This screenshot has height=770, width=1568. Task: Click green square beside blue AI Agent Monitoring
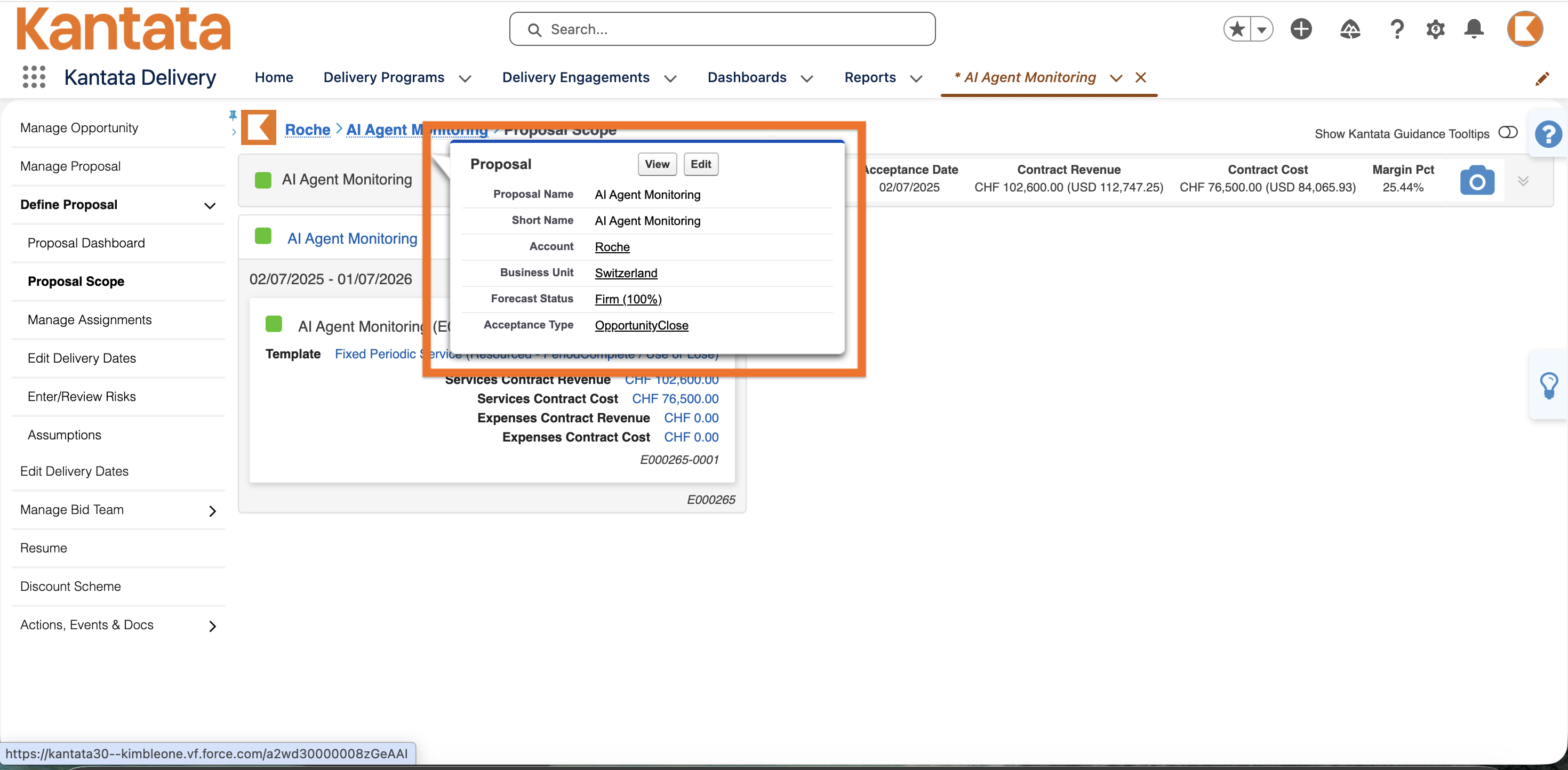tap(263, 236)
